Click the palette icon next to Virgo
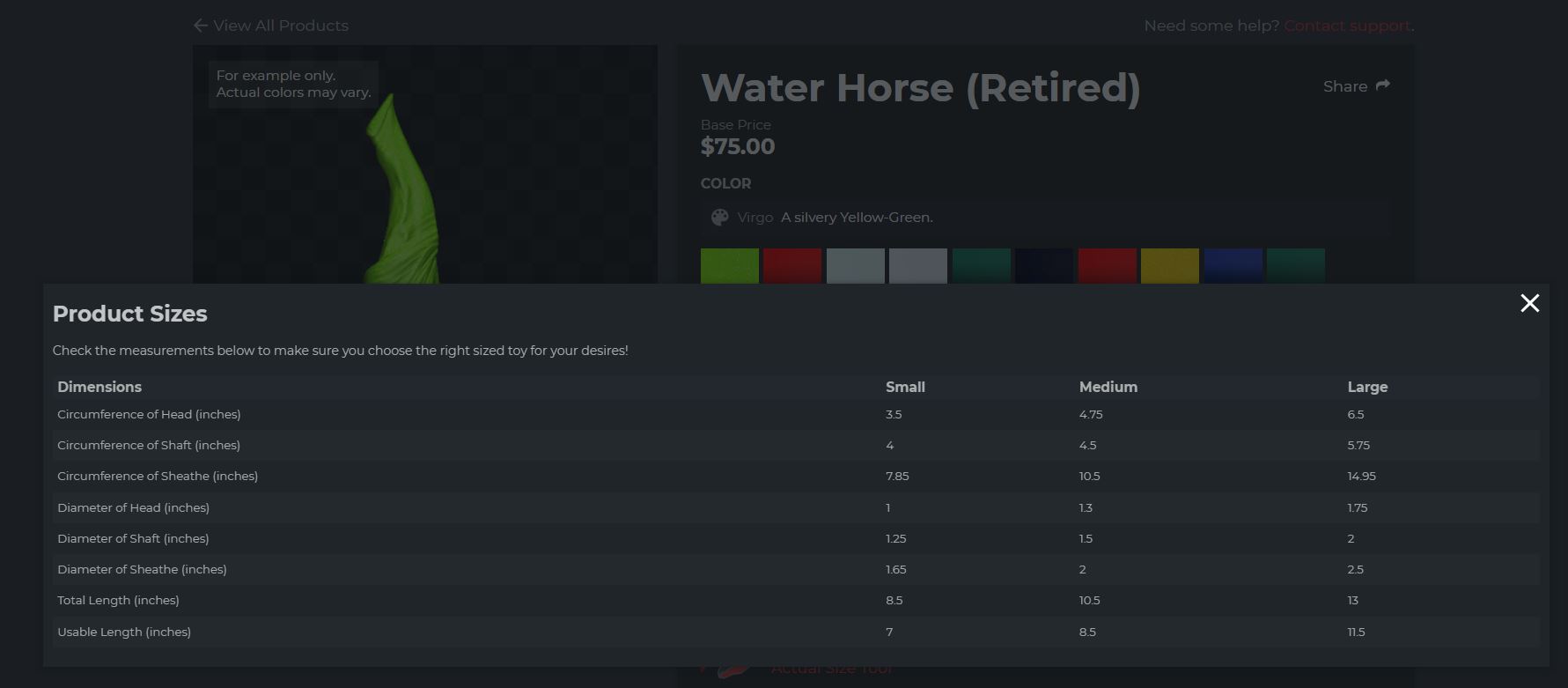Screen dimensions: 1568x688 coord(719,217)
